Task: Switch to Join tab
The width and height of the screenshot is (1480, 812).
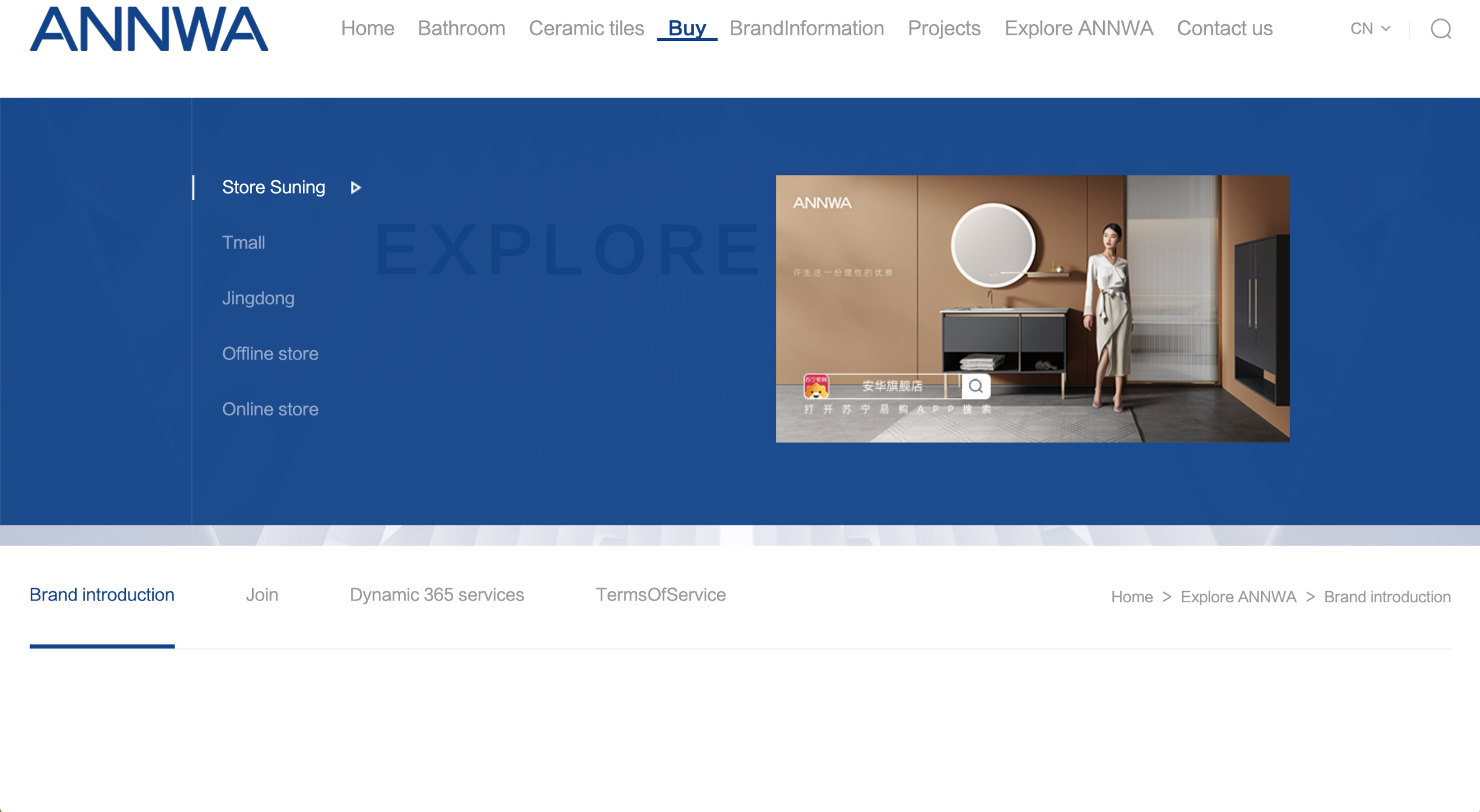Action: 262,595
